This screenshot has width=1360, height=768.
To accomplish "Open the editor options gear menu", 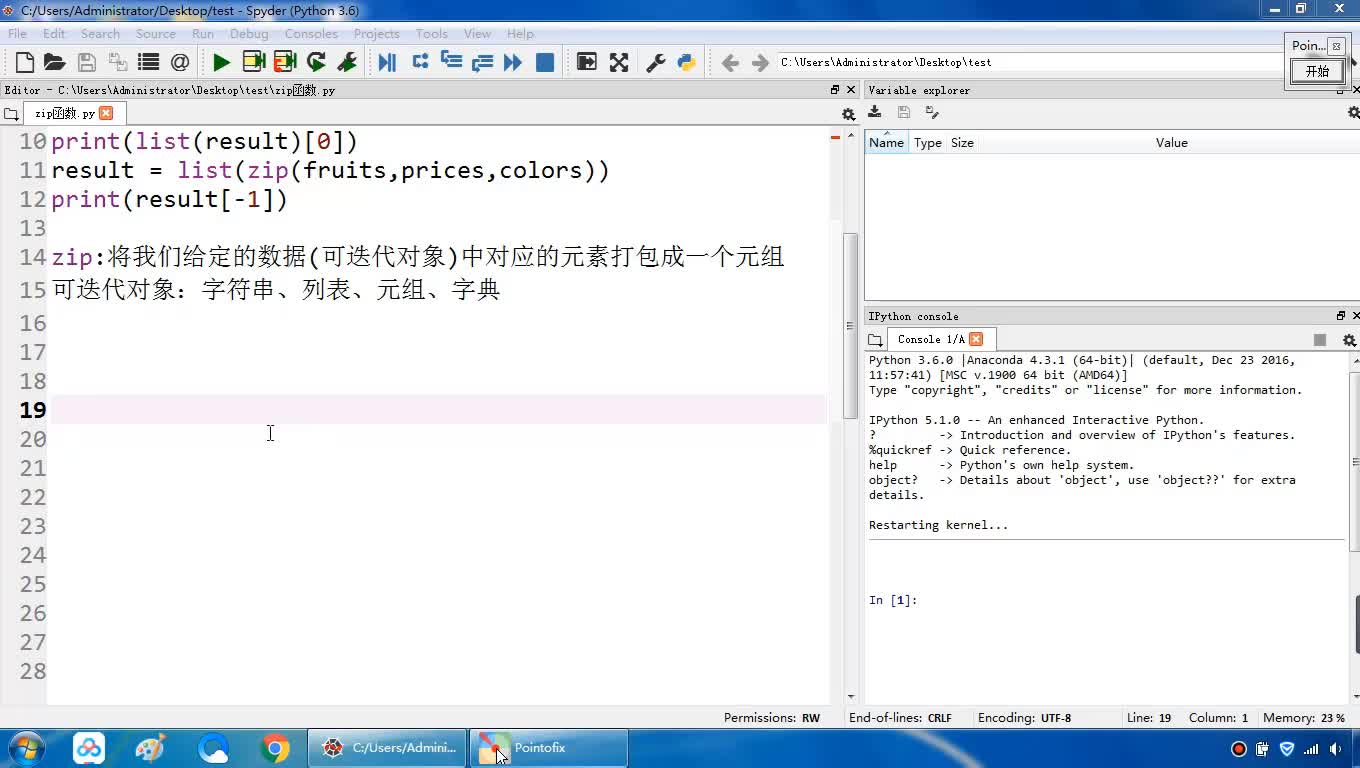I will (848, 114).
